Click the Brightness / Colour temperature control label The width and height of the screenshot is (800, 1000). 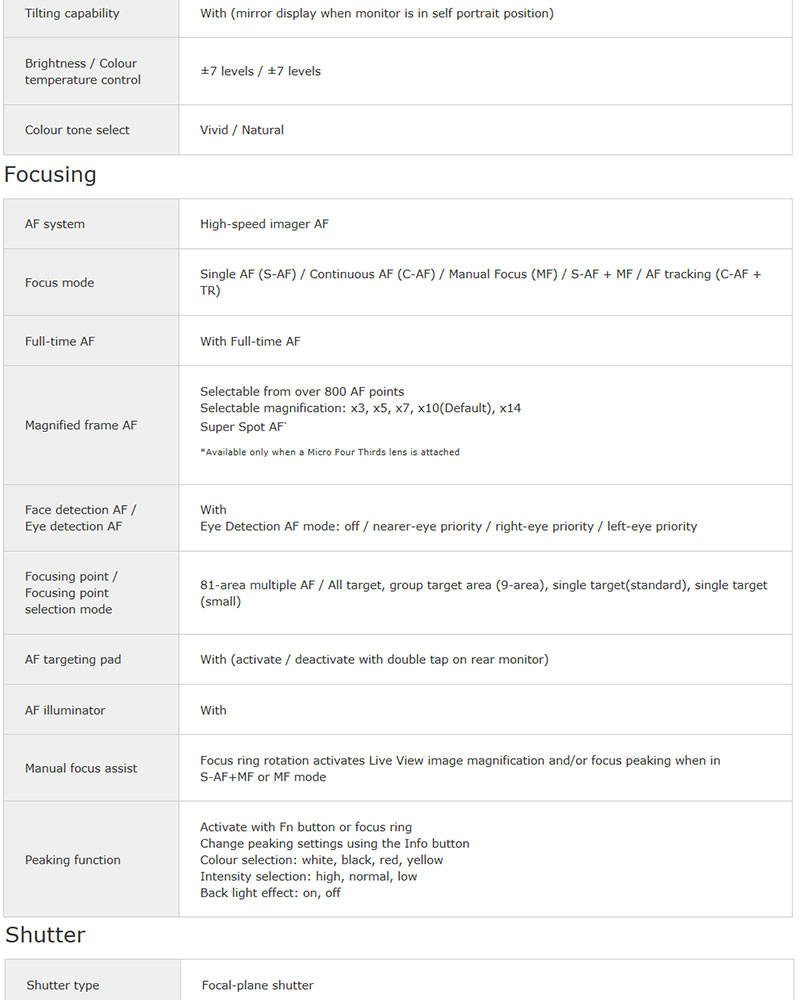pyautogui.click(x=83, y=71)
